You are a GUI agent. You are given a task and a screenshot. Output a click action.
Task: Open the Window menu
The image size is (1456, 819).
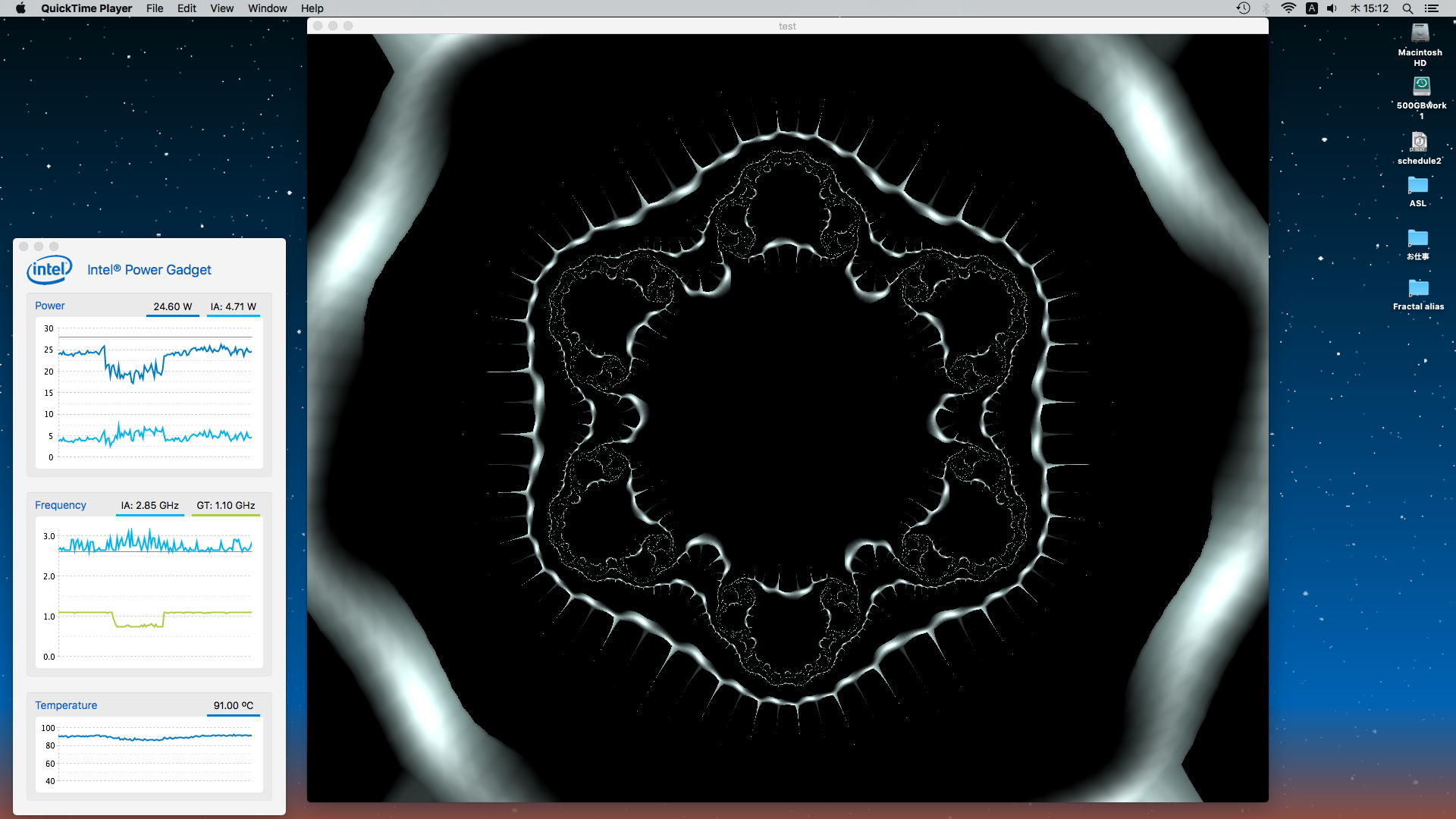pos(267,8)
